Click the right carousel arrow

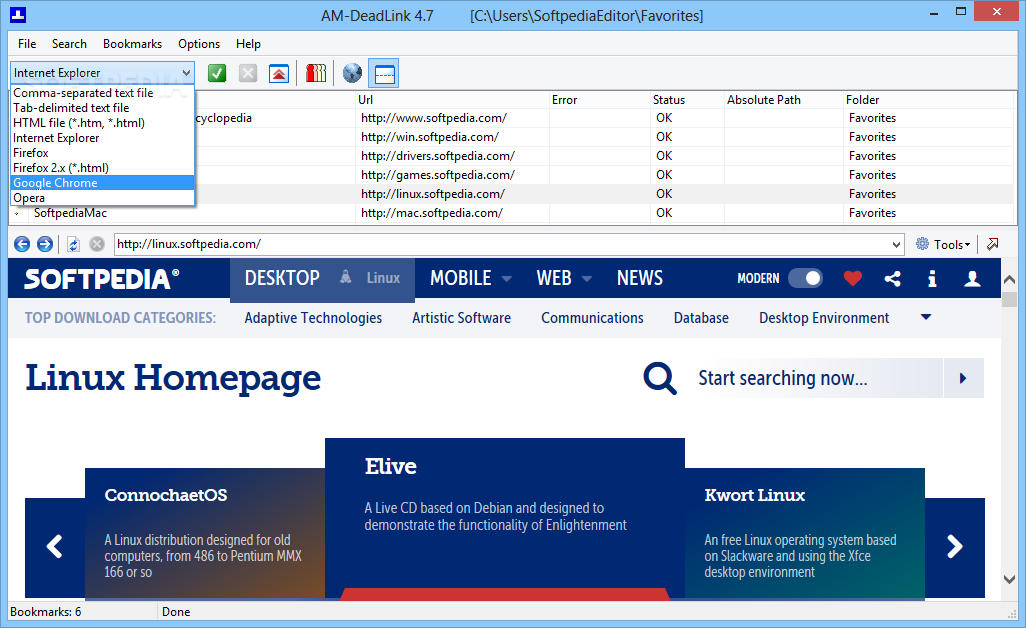pos(955,546)
